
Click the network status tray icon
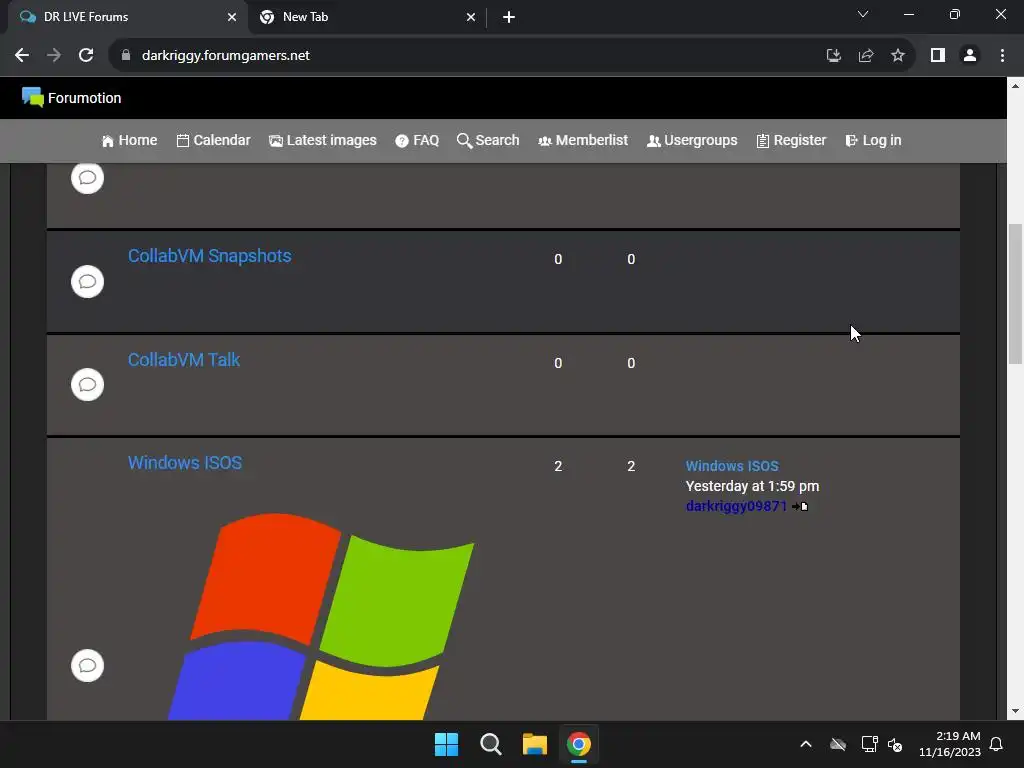click(869, 744)
